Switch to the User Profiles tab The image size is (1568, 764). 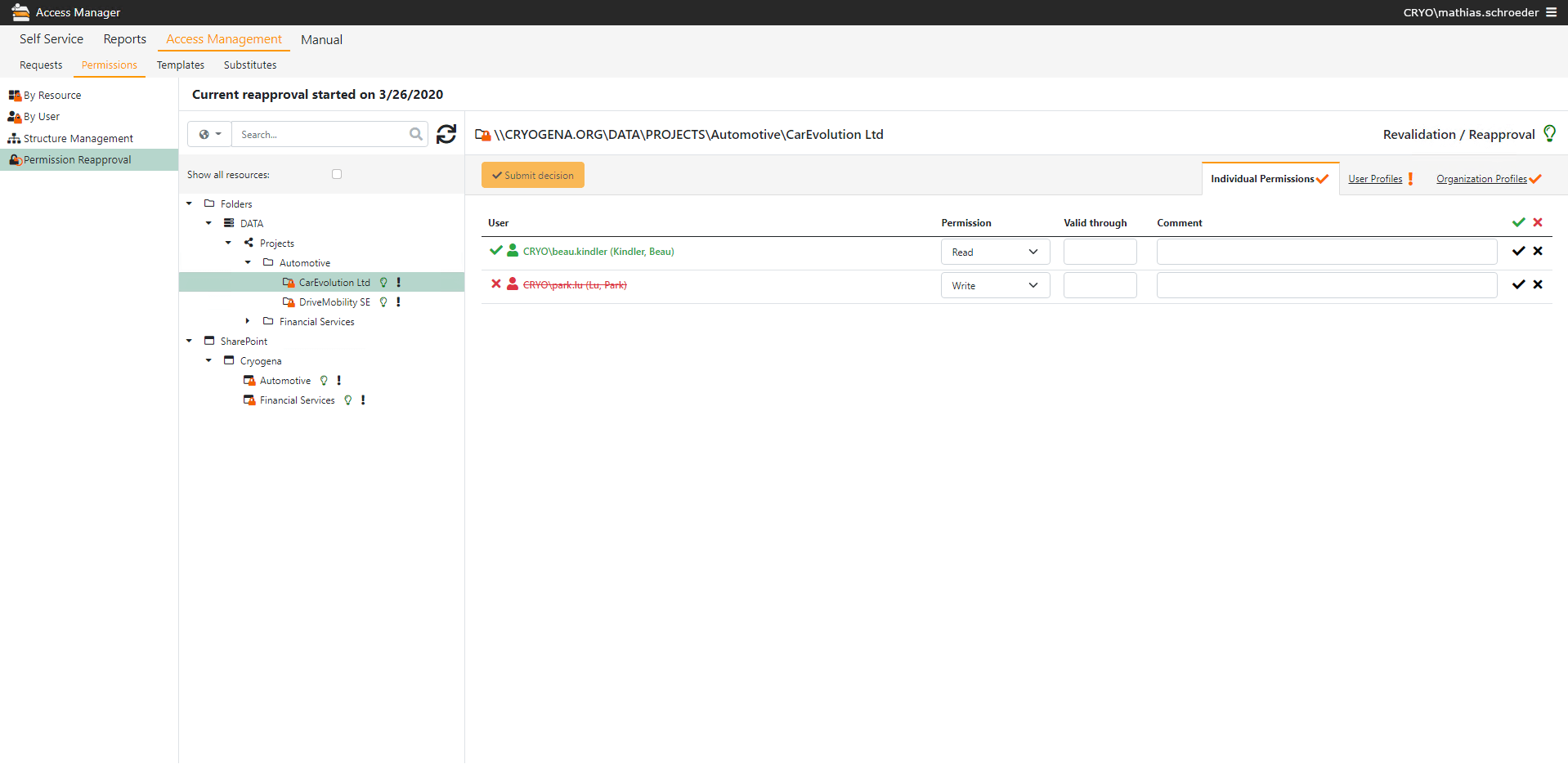click(x=1375, y=179)
